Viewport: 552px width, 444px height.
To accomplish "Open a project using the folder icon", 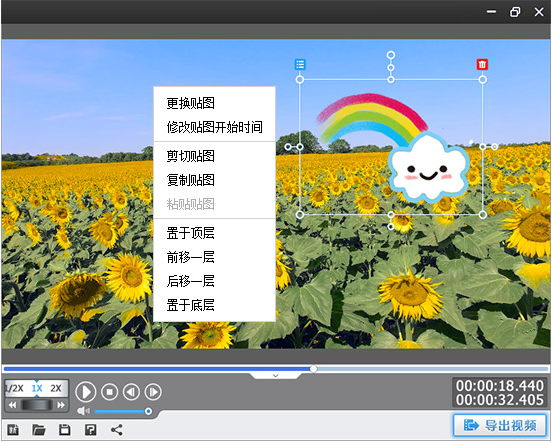I will pos(39,430).
